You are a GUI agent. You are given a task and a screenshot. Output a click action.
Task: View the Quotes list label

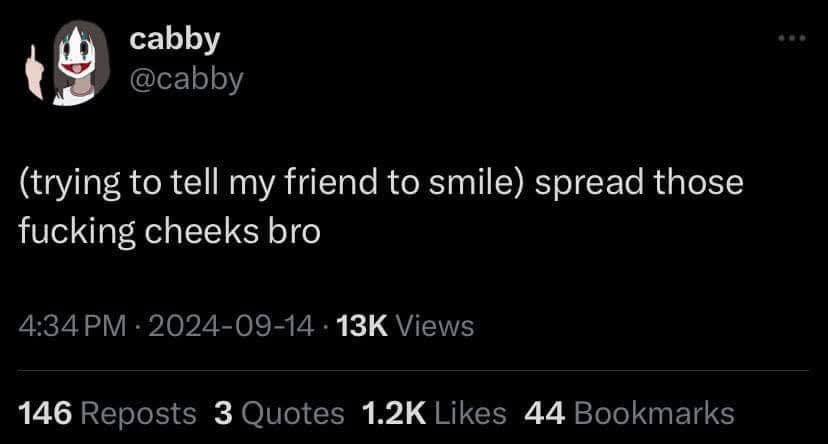[293, 413]
